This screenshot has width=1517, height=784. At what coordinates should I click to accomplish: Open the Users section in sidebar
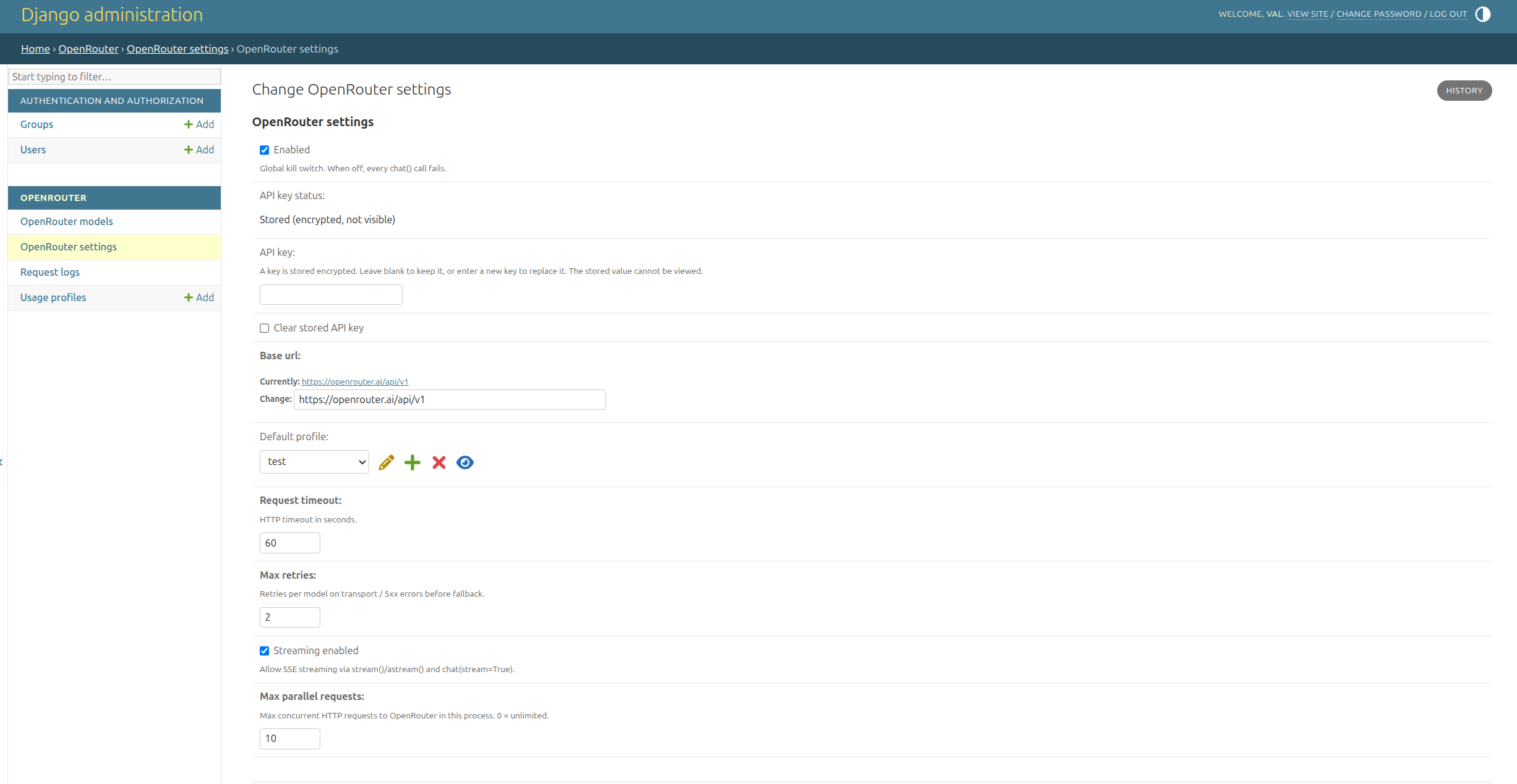[33, 150]
